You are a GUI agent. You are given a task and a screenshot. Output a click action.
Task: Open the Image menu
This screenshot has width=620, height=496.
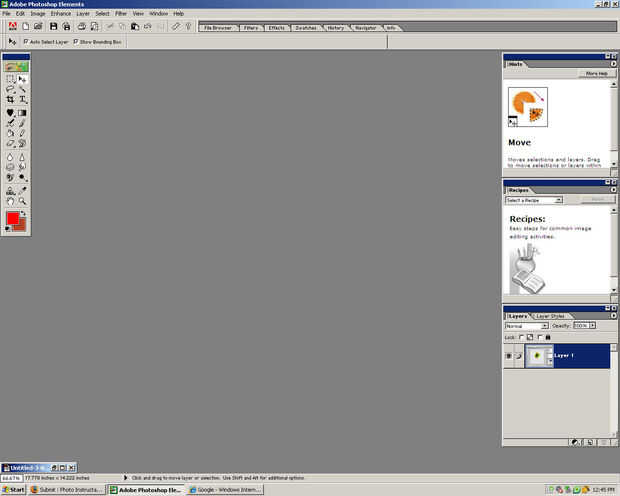pos(38,13)
